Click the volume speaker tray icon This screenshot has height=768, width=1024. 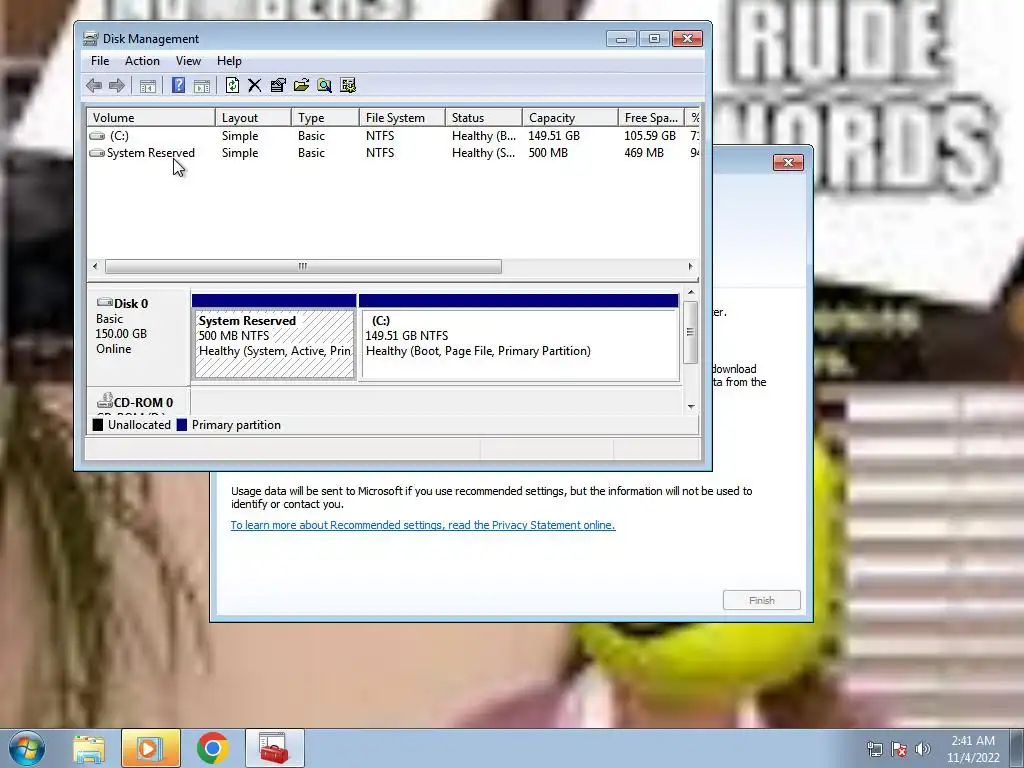point(923,749)
